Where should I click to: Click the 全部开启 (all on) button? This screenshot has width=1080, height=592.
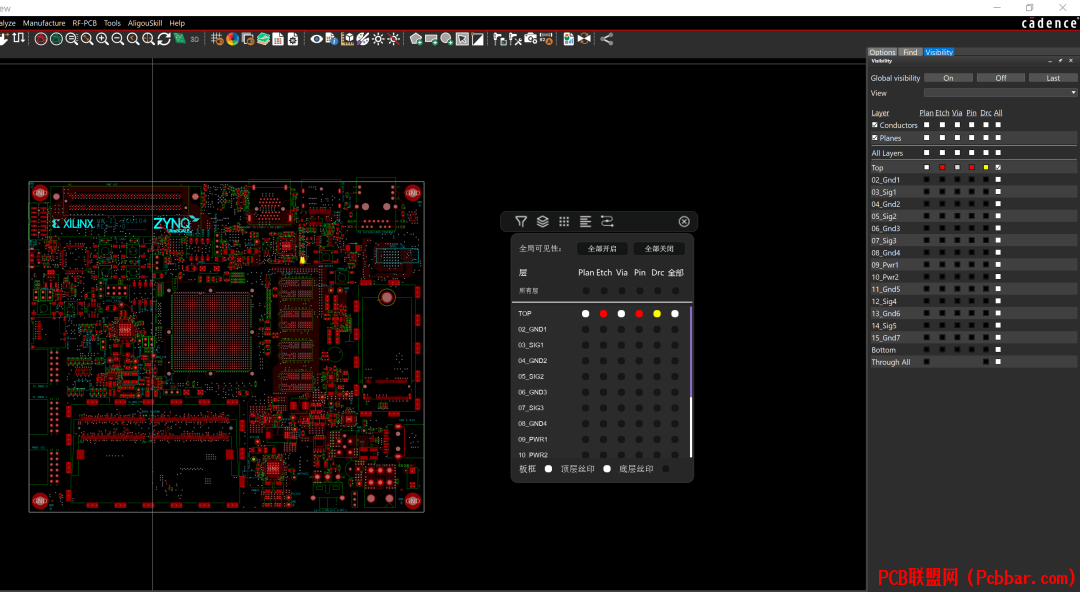602,249
